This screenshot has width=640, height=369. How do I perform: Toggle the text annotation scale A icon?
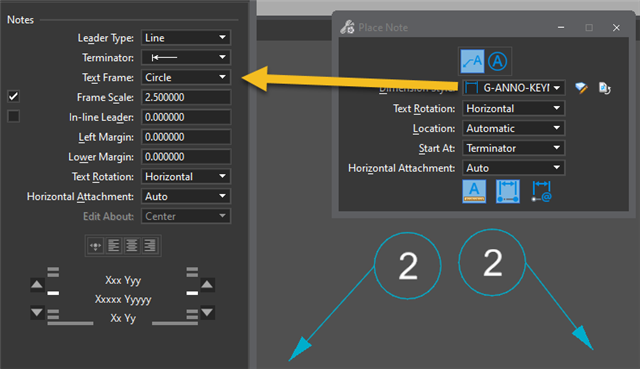point(474,191)
